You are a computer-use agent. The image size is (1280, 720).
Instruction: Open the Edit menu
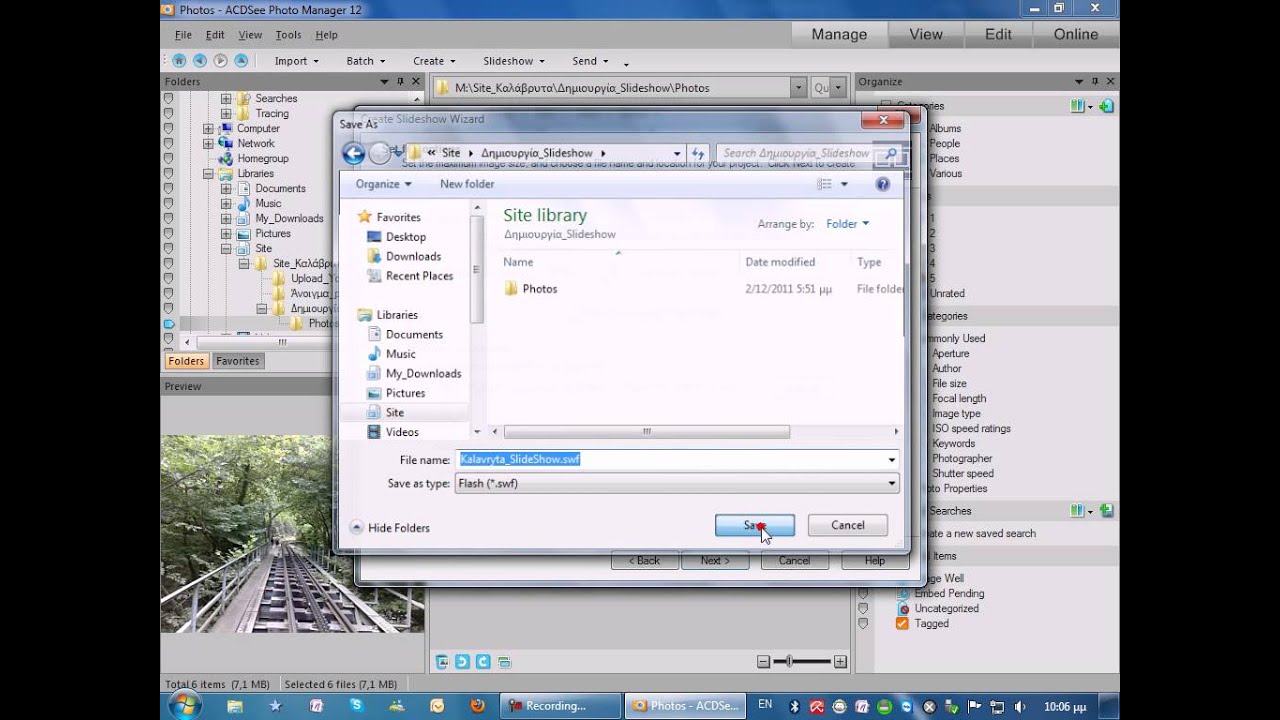click(x=215, y=35)
